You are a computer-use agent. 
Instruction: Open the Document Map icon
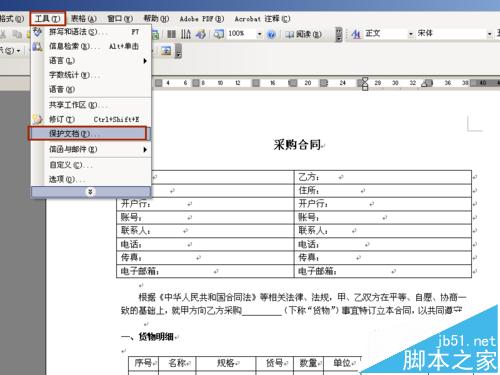pyautogui.click(x=219, y=34)
